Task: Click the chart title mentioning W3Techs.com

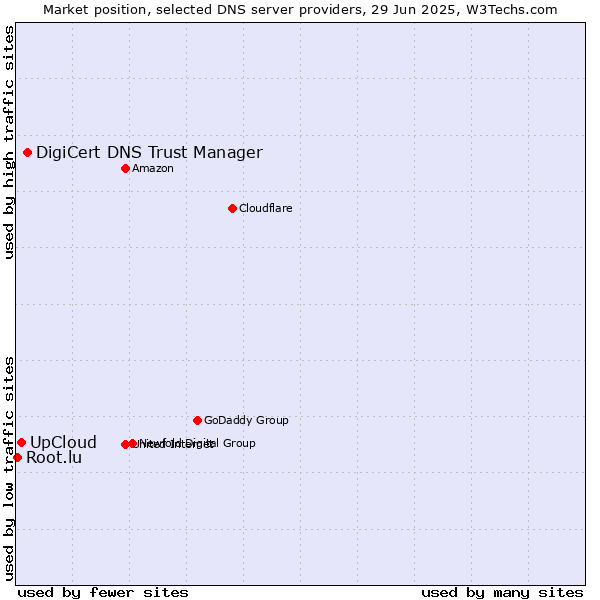Action: 300,10
